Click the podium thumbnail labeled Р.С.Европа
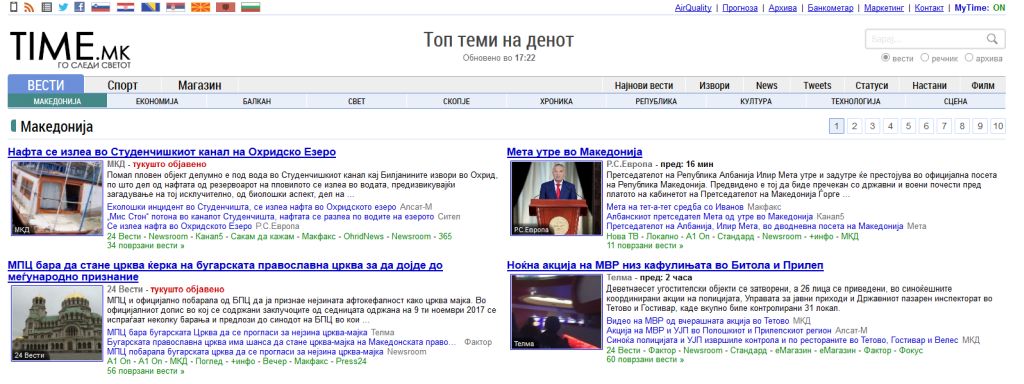The width and height of the screenshot is (1024, 384). click(556, 198)
